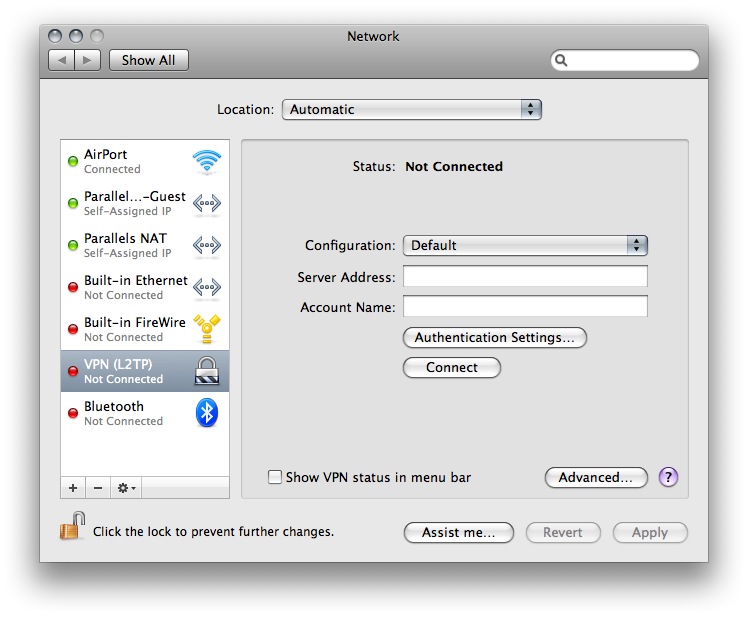The height and width of the screenshot is (617, 748).
Task: Enable Show VPN status in menu bar
Action: click(275, 477)
